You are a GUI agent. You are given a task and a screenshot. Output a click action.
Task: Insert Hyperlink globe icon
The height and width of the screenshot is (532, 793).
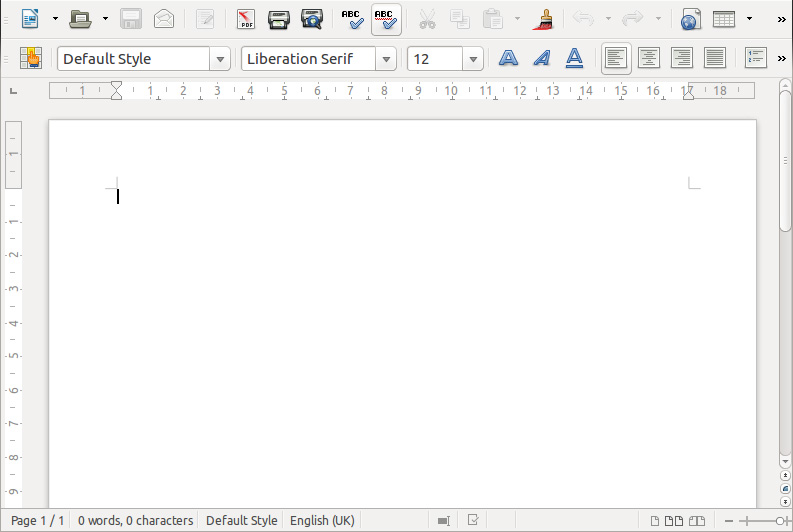pyautogui.click(x=691, y=19)
